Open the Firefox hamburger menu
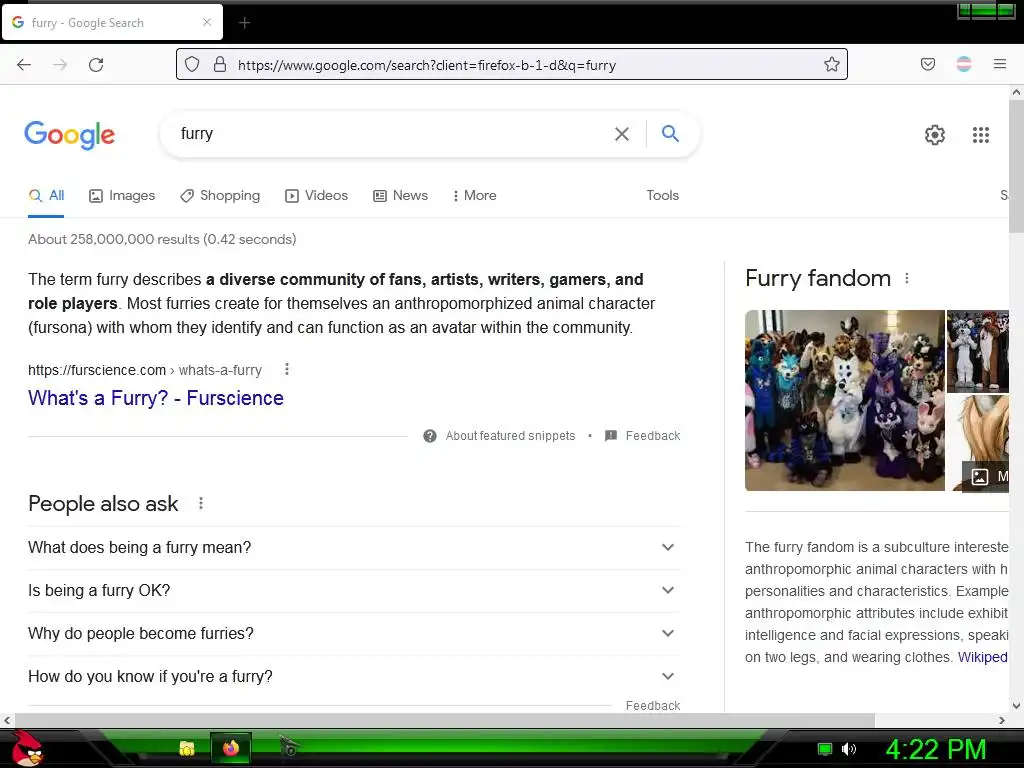 [x=1000, y=64]
